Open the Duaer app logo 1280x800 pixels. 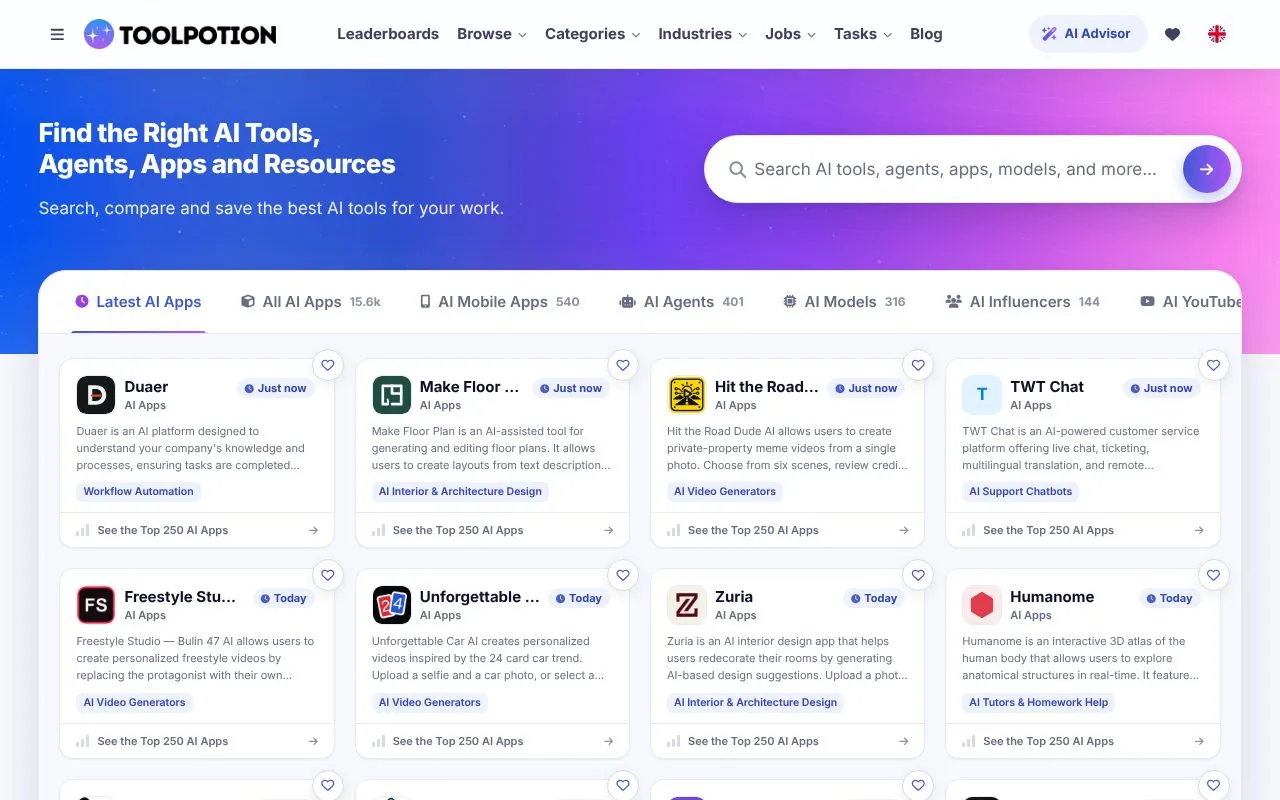pyautogui.click(x=96, y=395)
